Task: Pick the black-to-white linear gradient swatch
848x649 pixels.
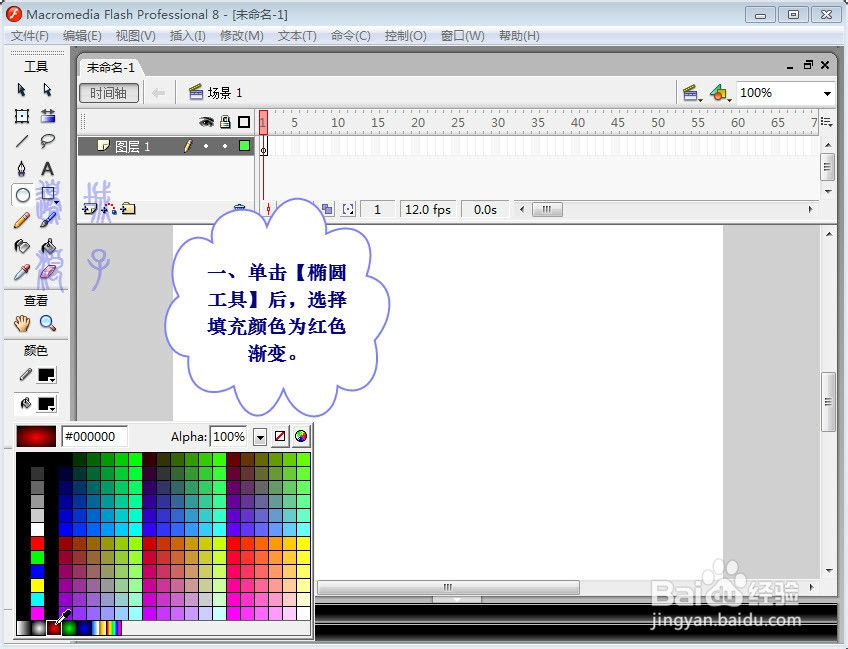Action: pyautogui.click(x=23, y=628)
